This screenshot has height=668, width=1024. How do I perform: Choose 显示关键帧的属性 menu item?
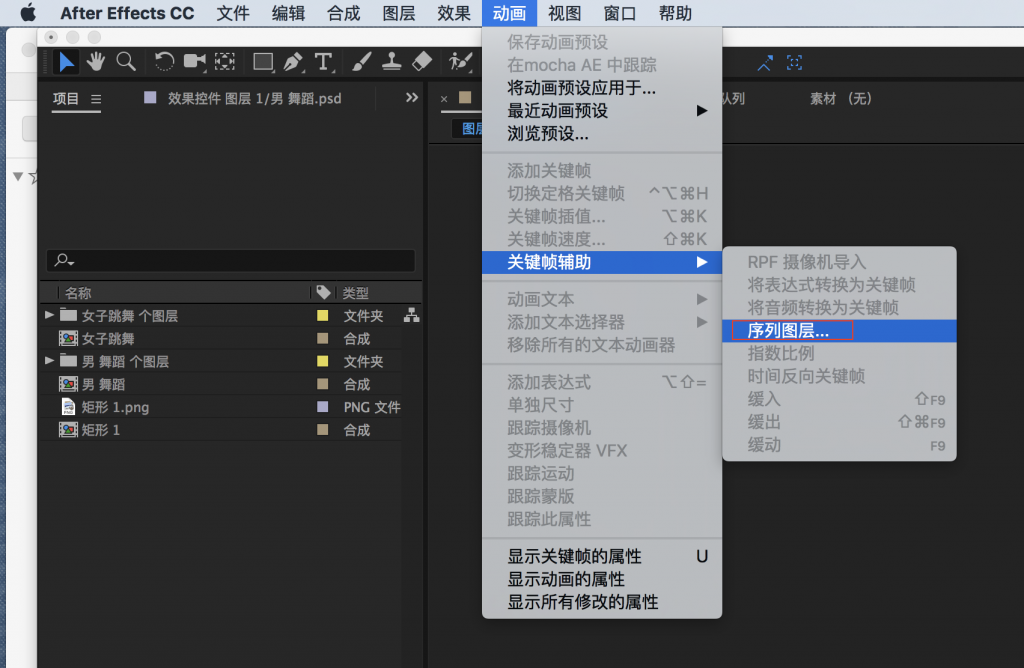pos(601,556)
